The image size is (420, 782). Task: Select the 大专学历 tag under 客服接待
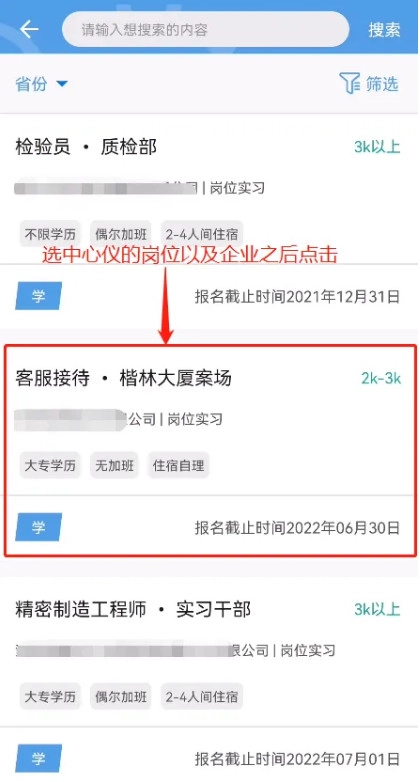point(50,465)
